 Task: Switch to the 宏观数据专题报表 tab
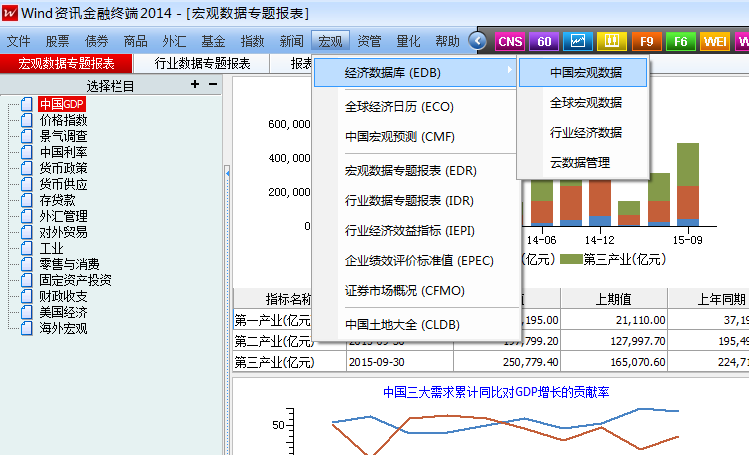pos(66,63)
